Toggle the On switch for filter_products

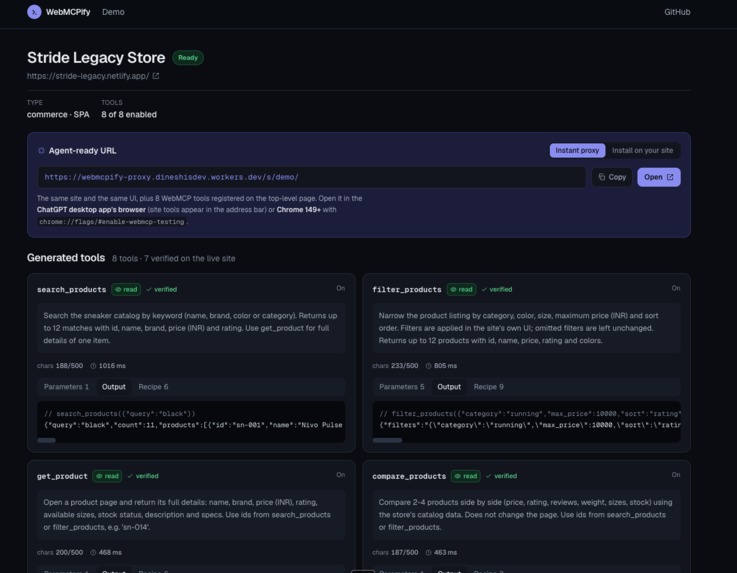tap(675, 288)
